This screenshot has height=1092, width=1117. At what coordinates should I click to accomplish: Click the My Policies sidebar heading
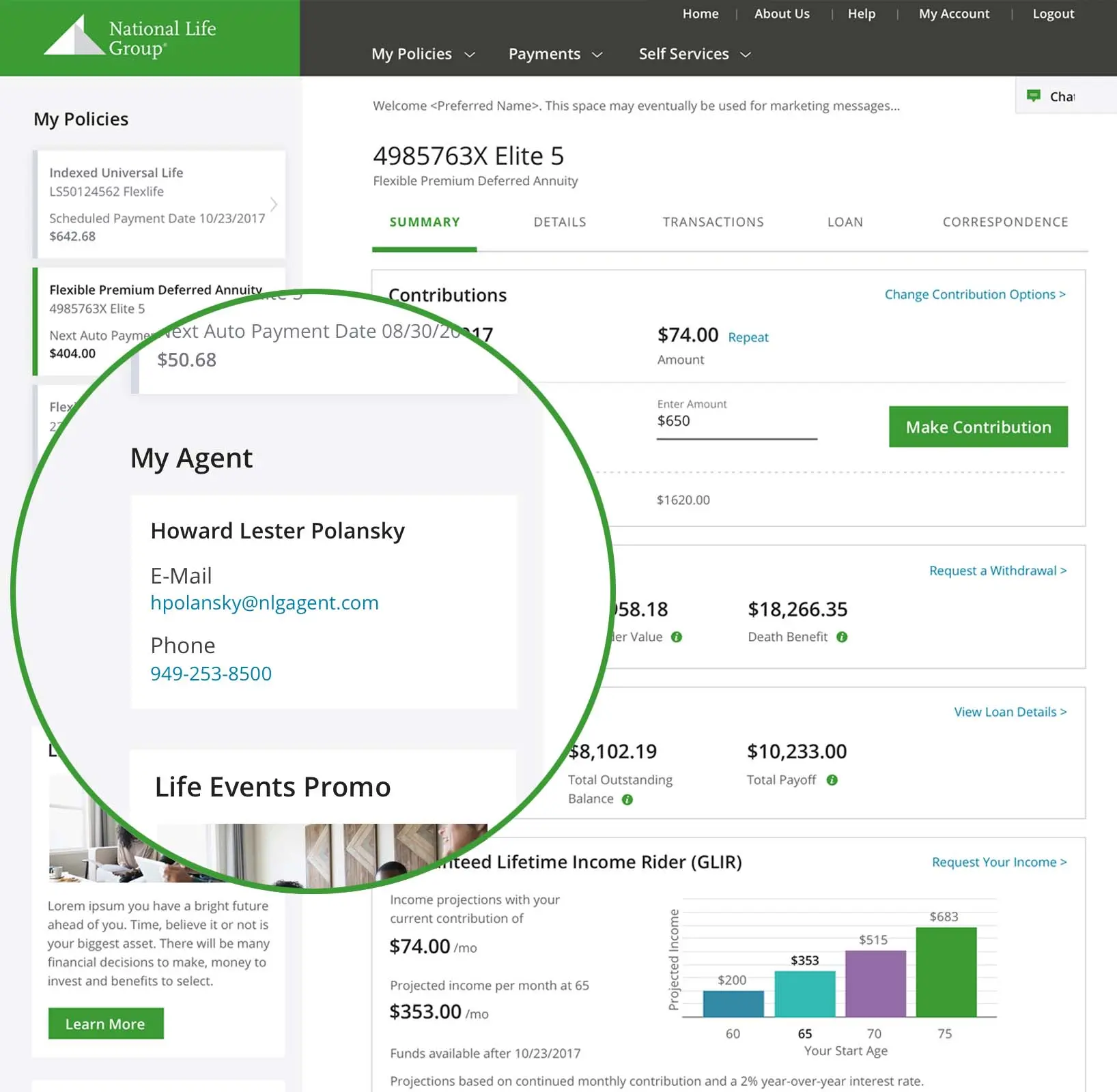click(x=81, y=119)
